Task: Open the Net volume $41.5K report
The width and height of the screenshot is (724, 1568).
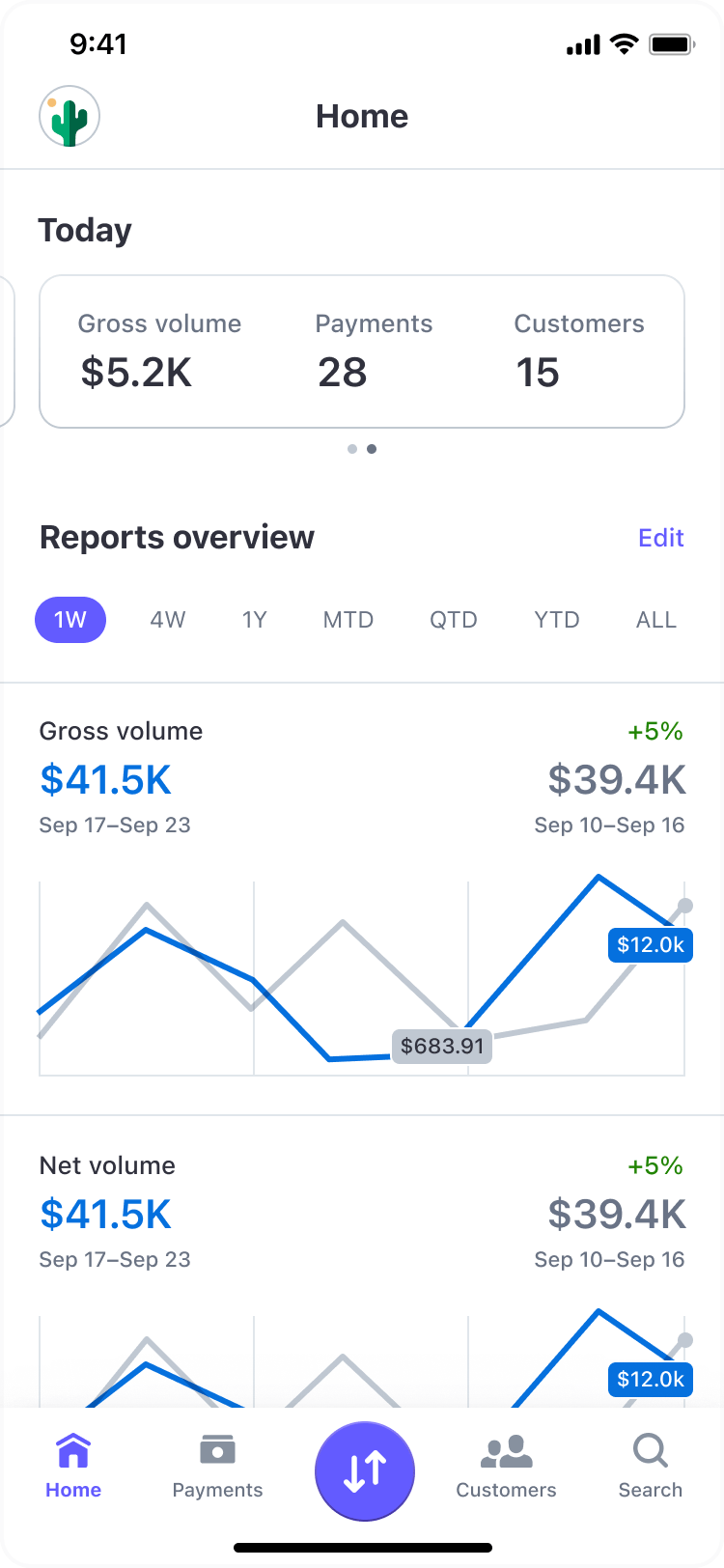Action: (106, 1215)
